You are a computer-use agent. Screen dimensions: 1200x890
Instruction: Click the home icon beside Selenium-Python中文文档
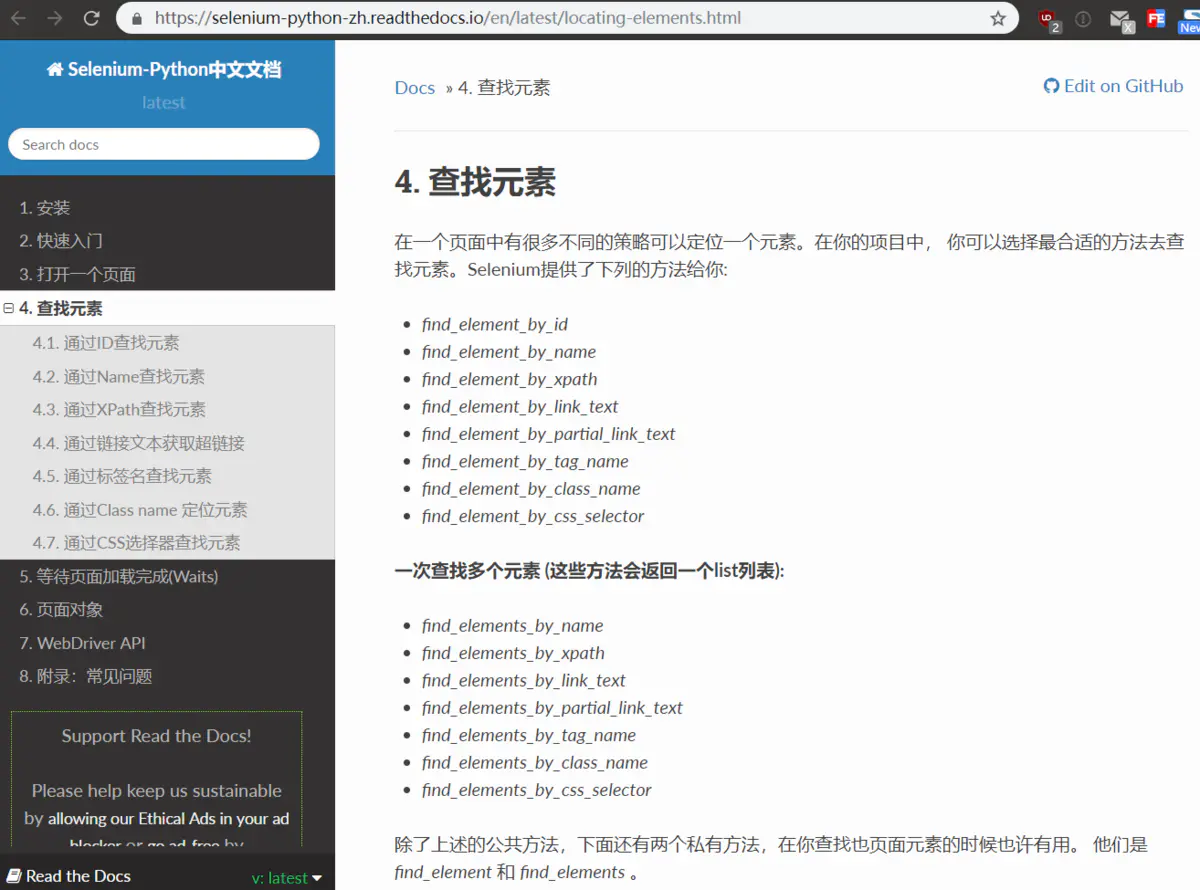tap(55, 70)
